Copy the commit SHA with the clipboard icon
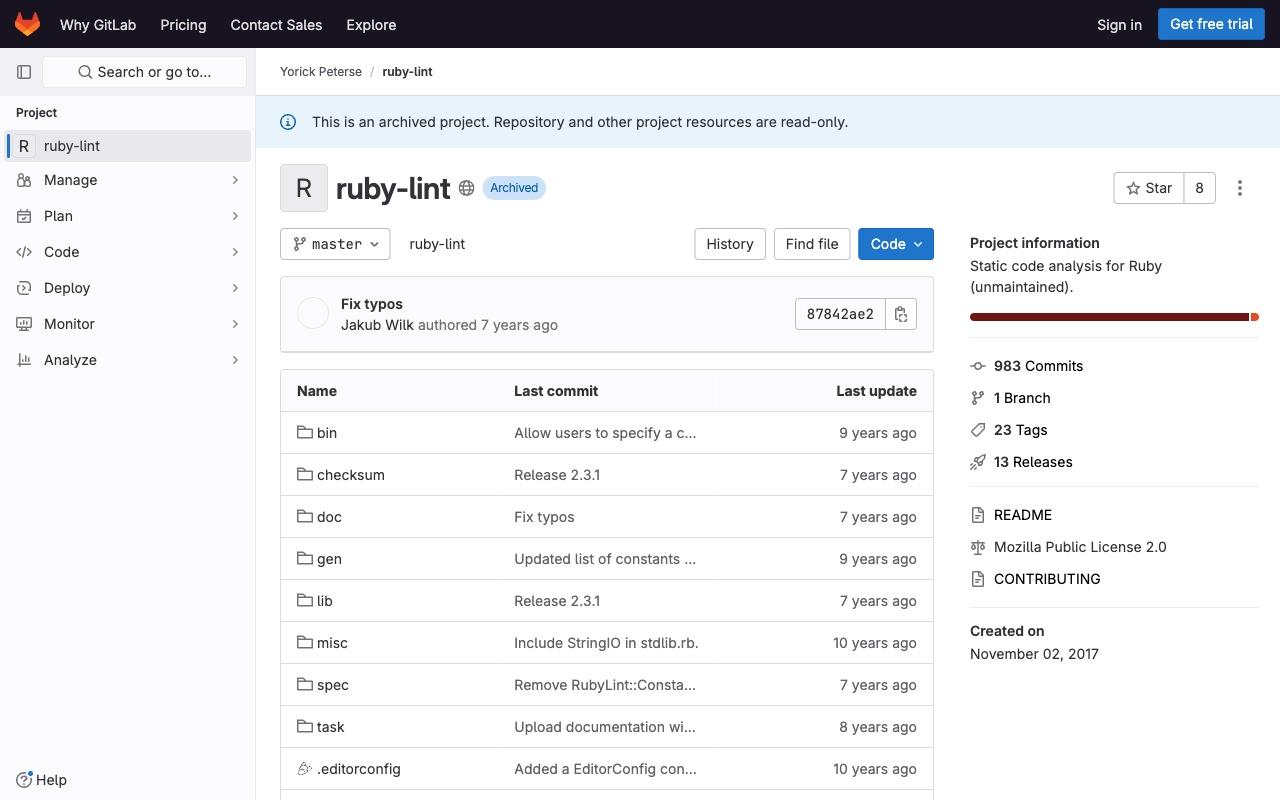This screenshot has width=1280, height=800. tap(901, 314)
